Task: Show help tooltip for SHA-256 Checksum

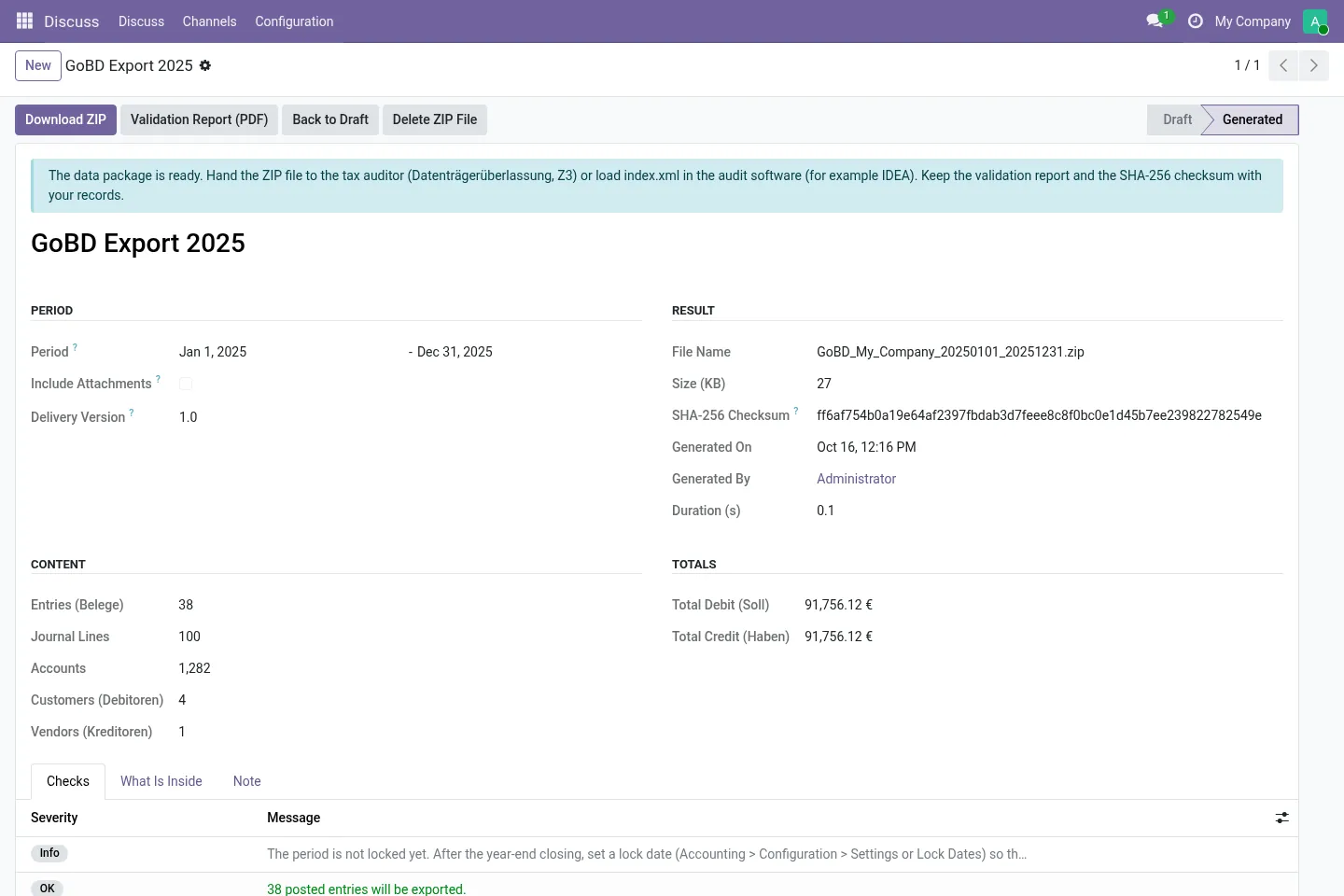Action: (x=796, y=411)
